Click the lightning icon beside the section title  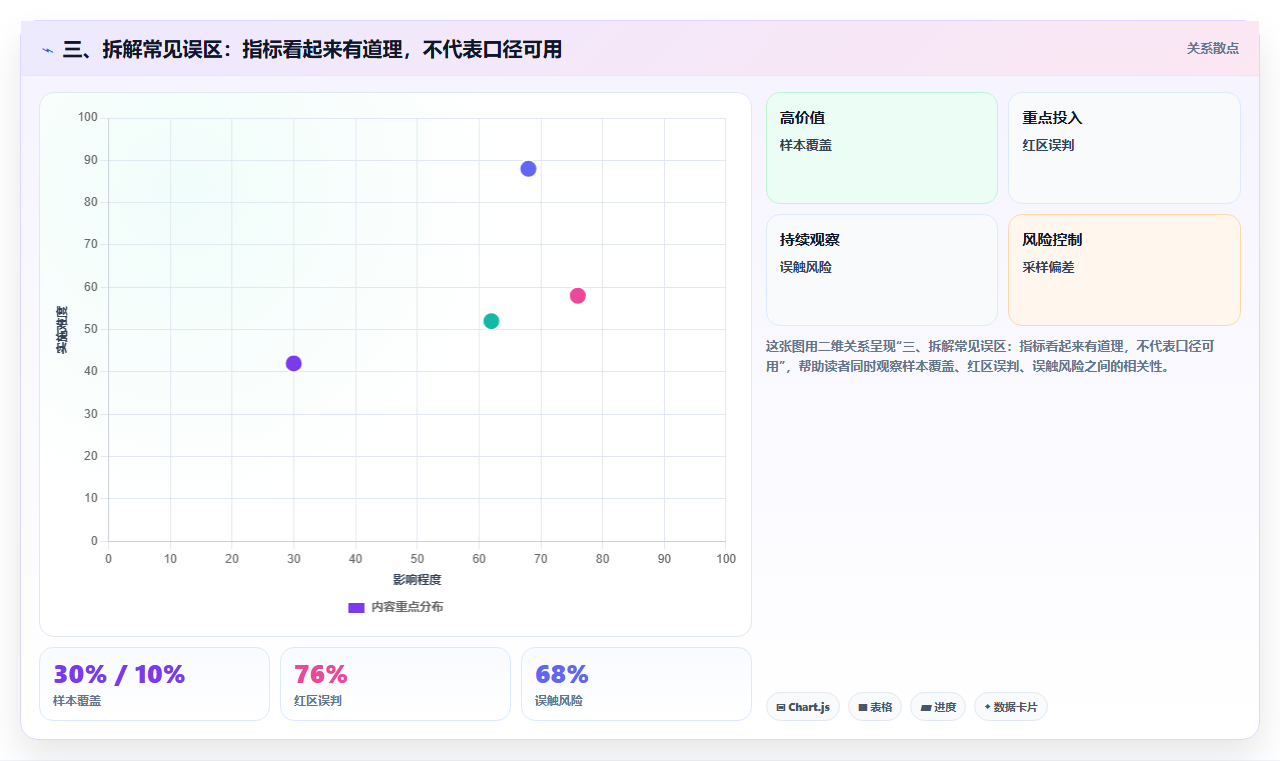(48, 50)
